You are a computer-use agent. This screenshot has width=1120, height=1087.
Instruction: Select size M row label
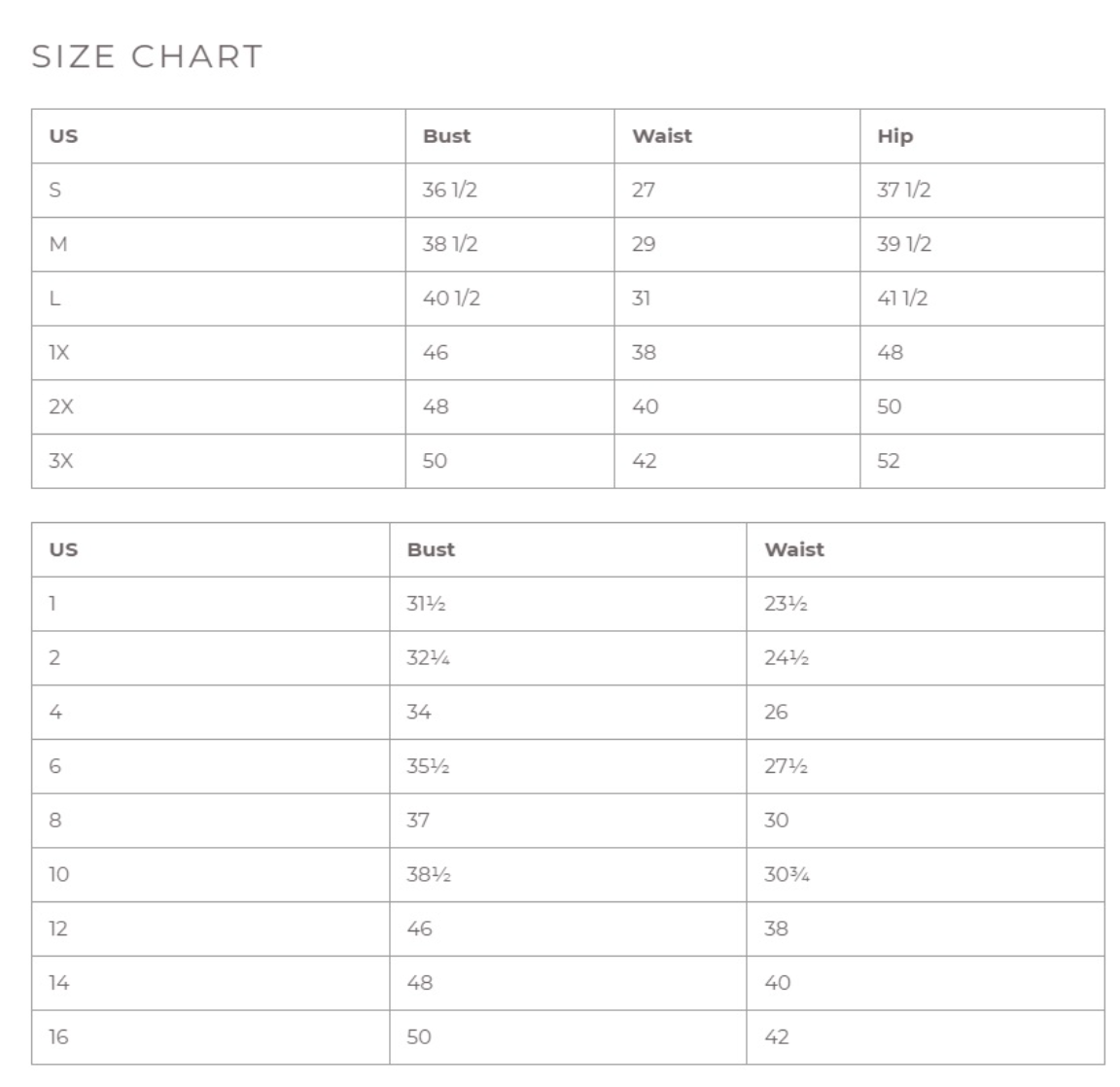pyautogui.click(x=58, y=244)
